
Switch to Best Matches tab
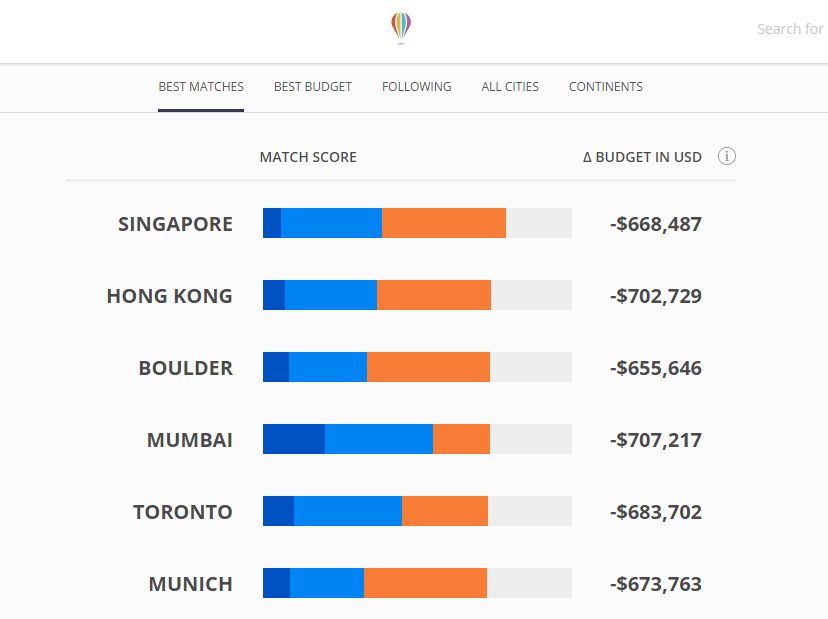coord(201,87)
